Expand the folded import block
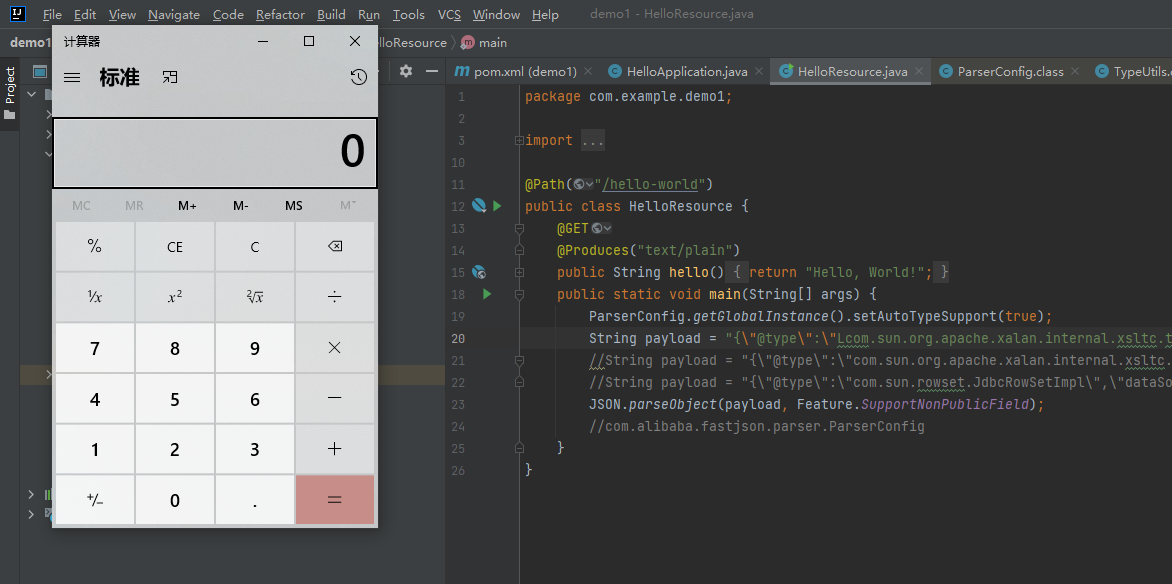 coord(519,141)
